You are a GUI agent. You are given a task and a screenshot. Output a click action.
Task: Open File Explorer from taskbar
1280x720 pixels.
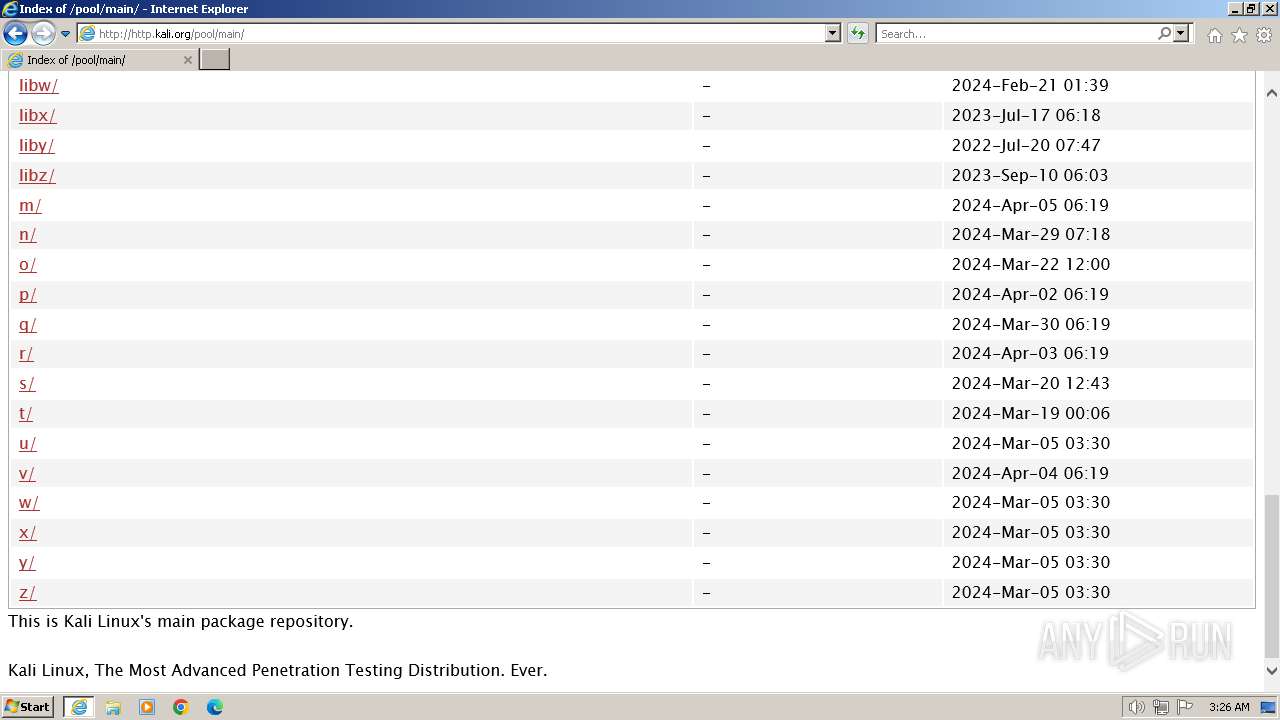pyautogui.click(x=113, y=707)
